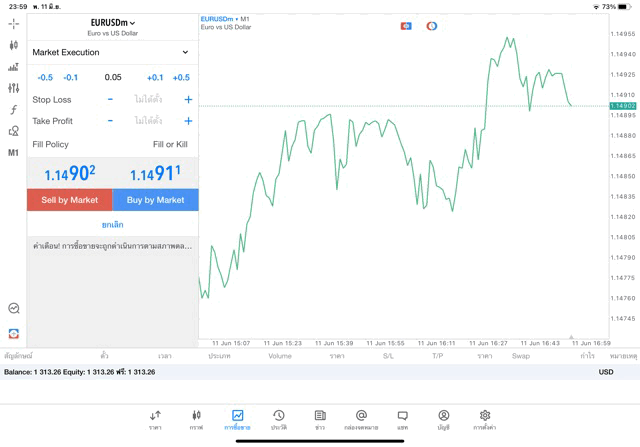Open the Market Execution order type dropdown
Image resolution: width=640 pixels, height=447 pixels.
tap(112, 52)
